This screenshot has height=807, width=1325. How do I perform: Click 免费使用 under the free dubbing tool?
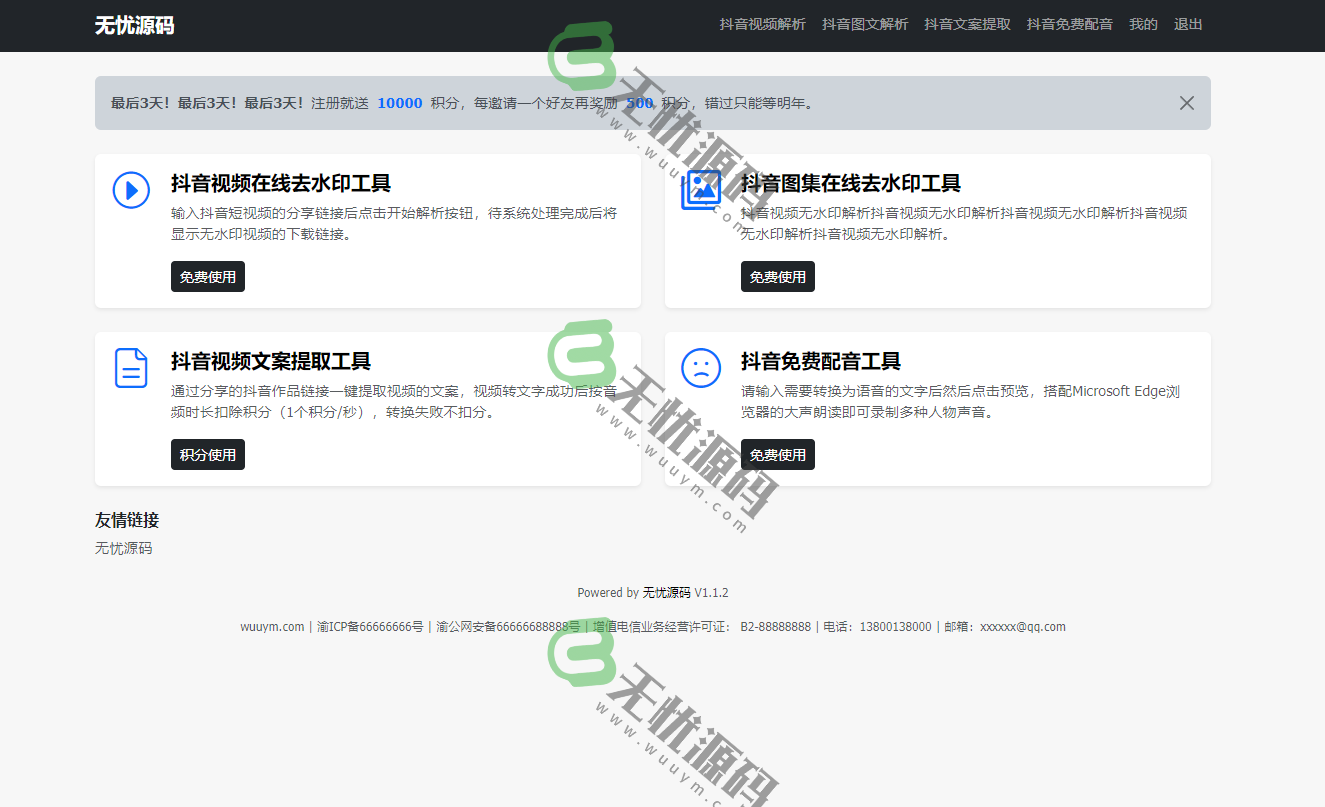tap(777, 454)
